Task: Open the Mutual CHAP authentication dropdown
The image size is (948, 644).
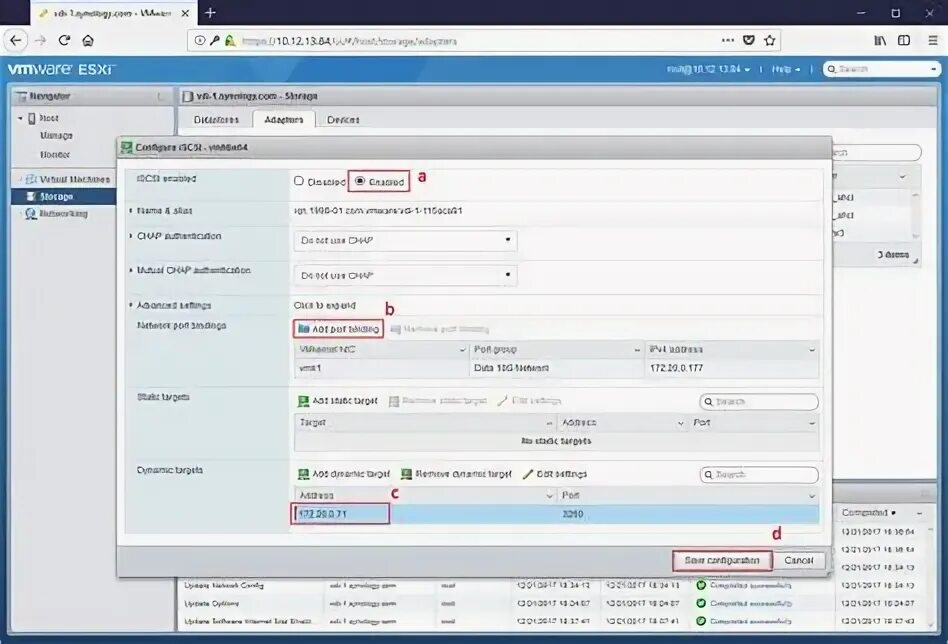Action: [x=405, y=275]
